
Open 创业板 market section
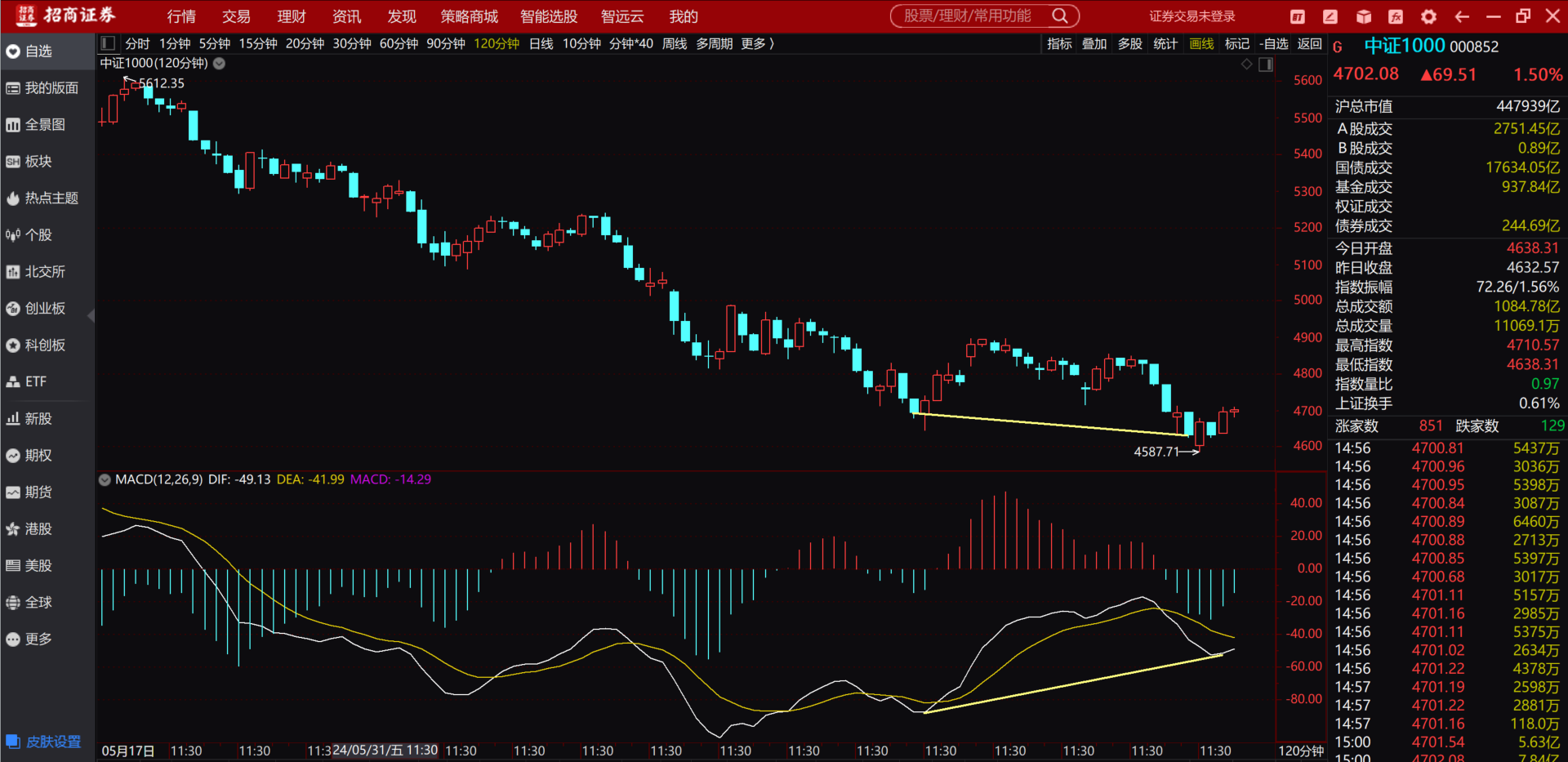[47, 309]
